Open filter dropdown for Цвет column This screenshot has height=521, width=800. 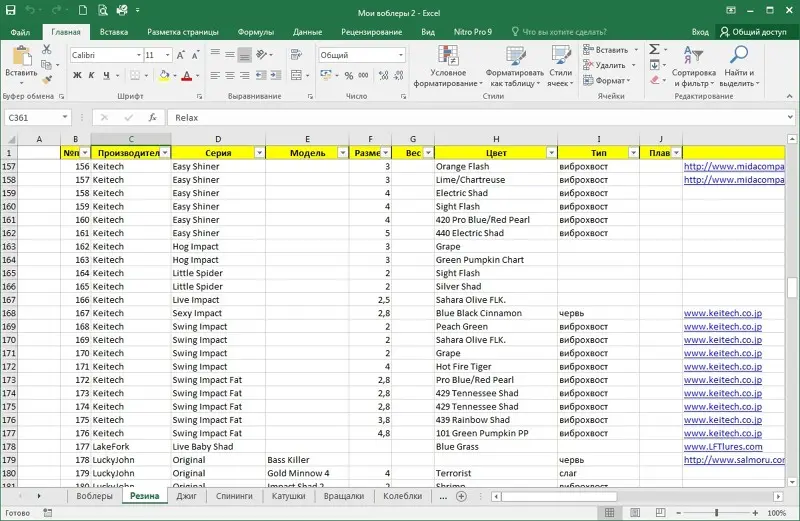[552, 153]
